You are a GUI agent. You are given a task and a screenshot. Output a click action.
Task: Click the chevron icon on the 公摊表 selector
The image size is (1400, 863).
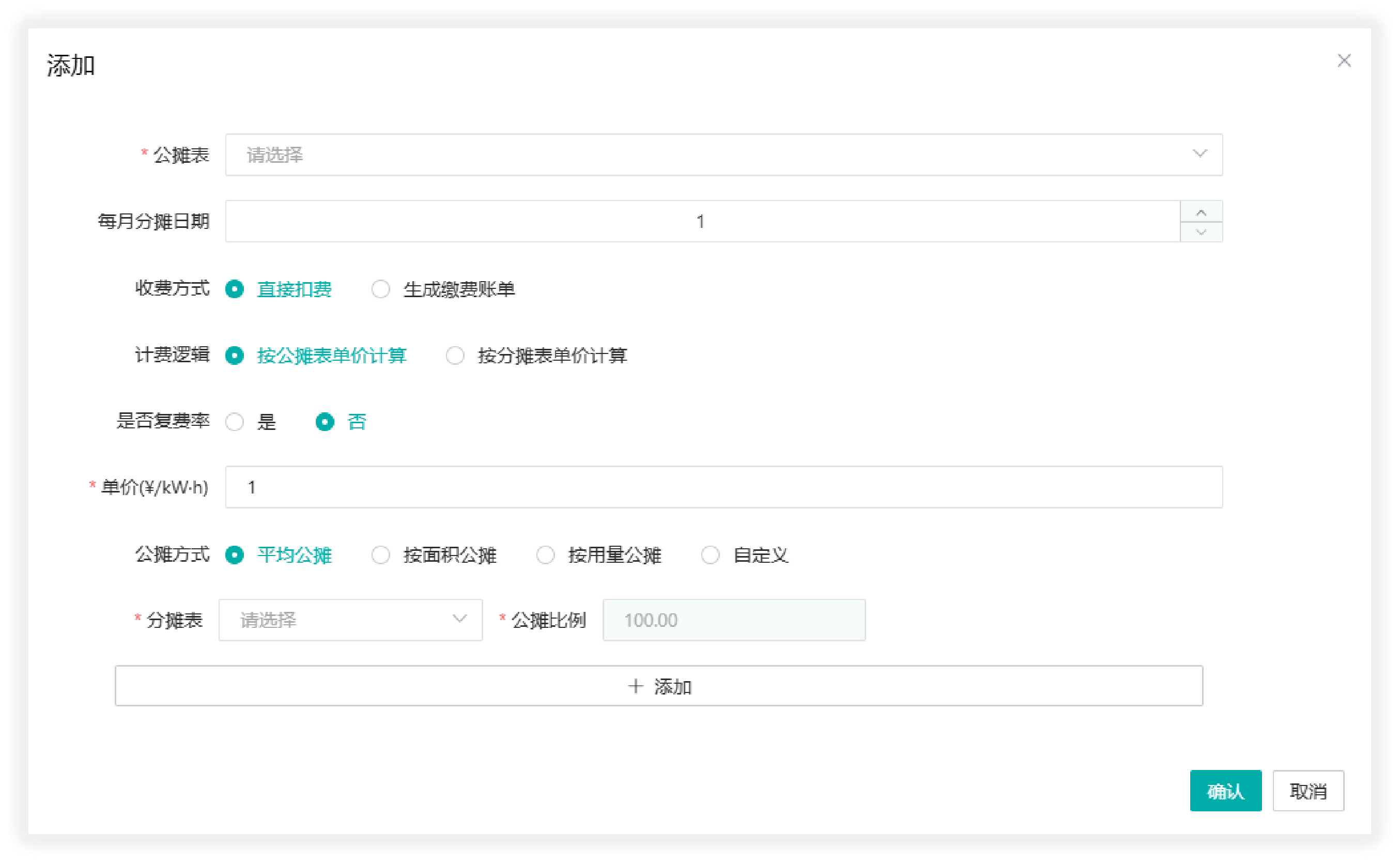pos(1200,153)
